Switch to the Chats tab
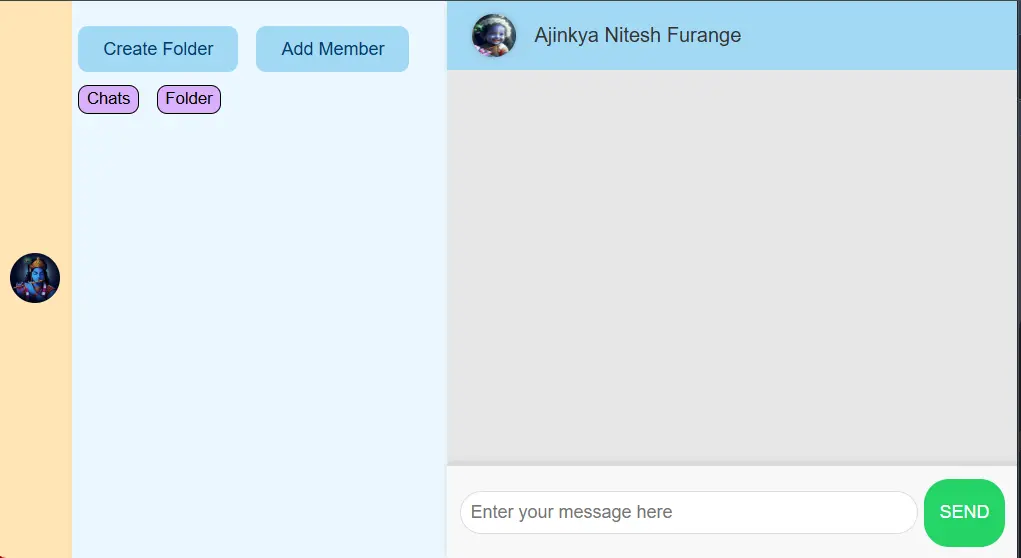1021x558 pixels. (x=108, y=99)
